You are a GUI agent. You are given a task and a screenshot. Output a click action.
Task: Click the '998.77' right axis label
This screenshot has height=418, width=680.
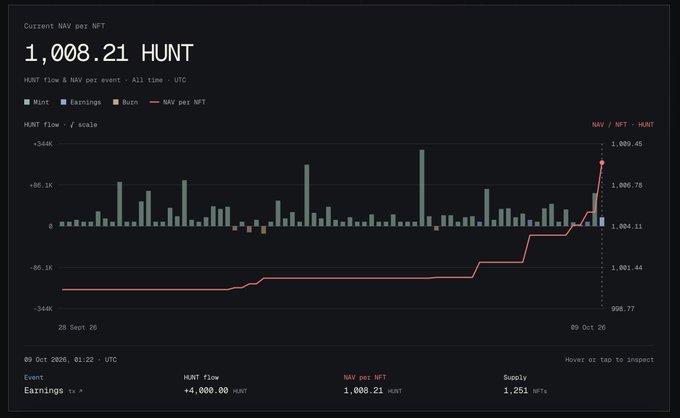(623, 309)
